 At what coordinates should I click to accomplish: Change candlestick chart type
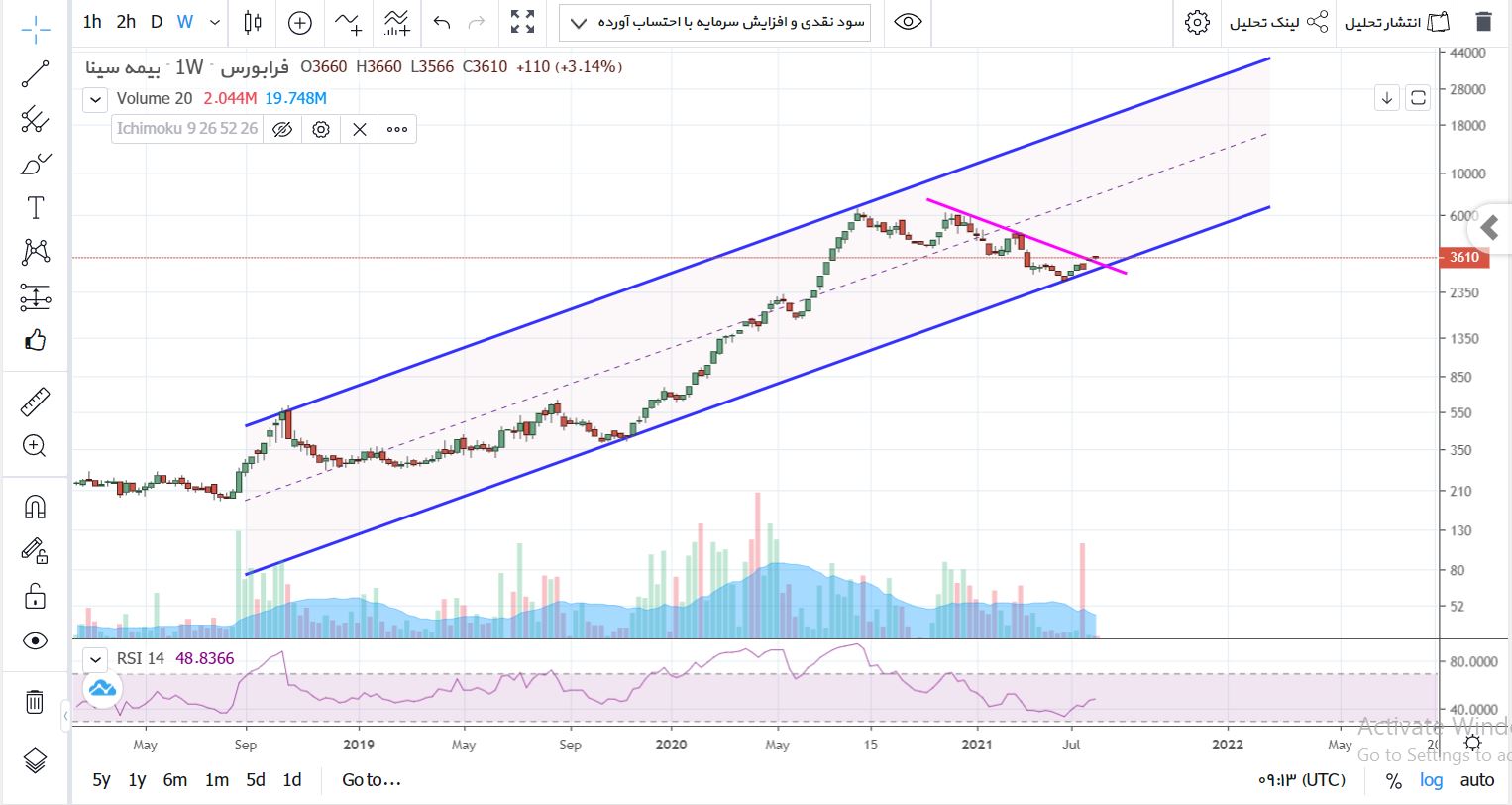point(253,22)
